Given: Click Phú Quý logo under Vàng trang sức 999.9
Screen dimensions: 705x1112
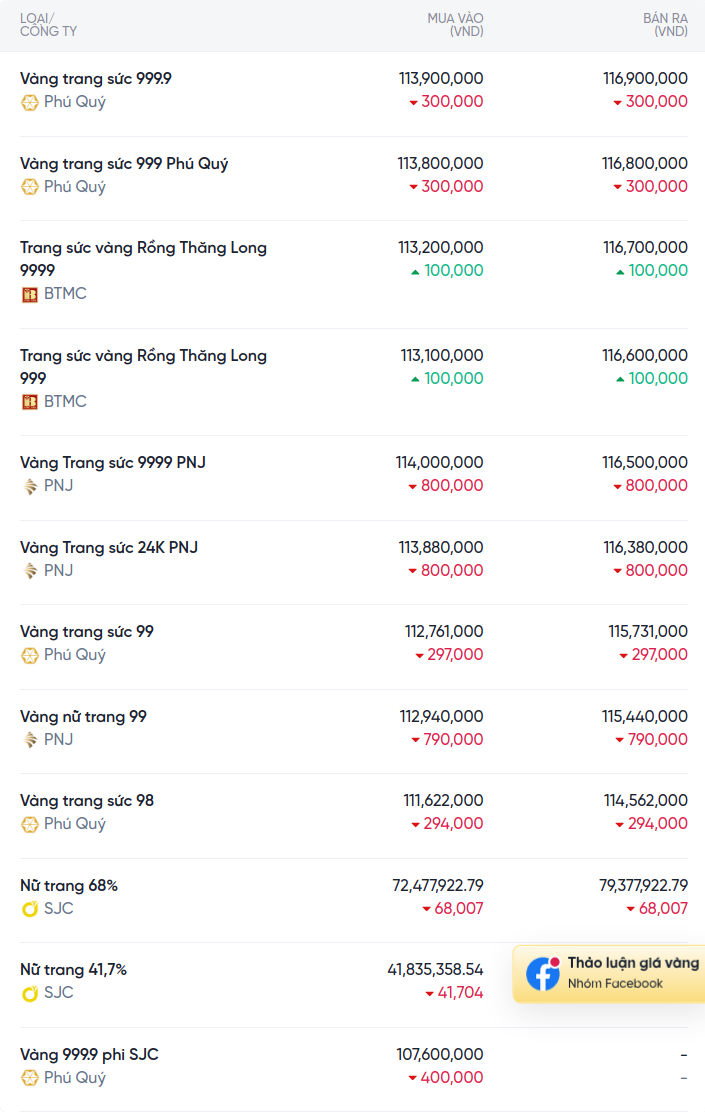Looking at the screenshot, I should tap(29, 103).
